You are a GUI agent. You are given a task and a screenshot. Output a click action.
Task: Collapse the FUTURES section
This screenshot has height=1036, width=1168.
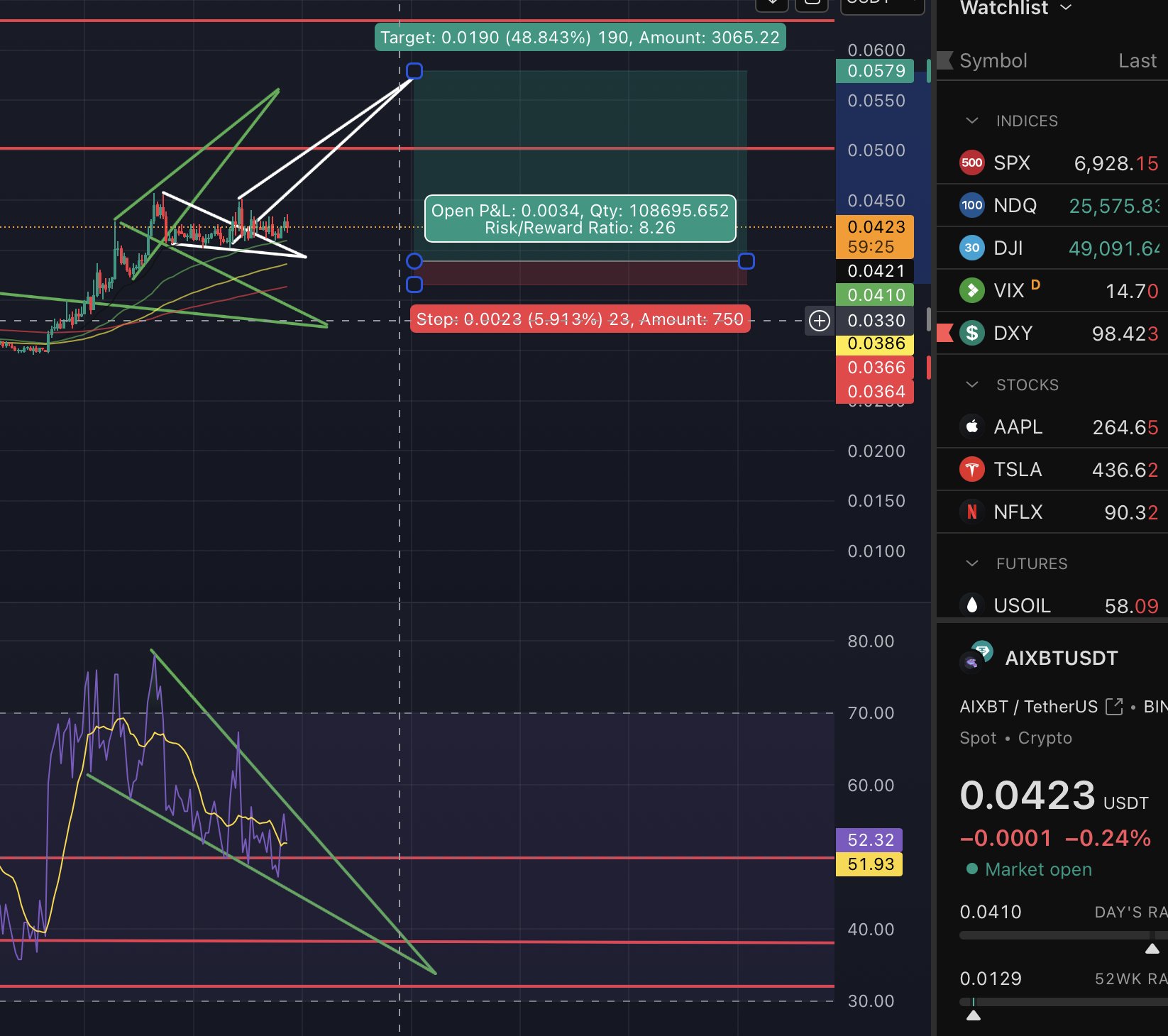[x=972, y=563]
